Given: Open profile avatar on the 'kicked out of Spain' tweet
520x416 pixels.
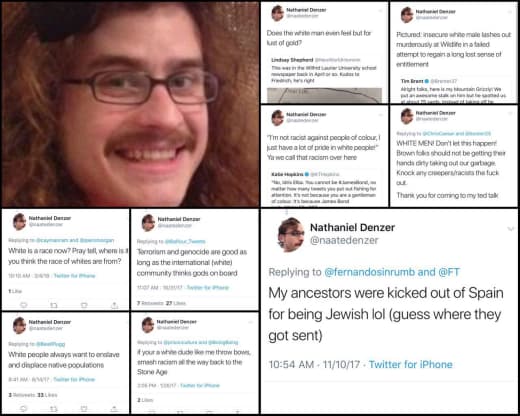Looking at the screenshot, I should (291, 234).
